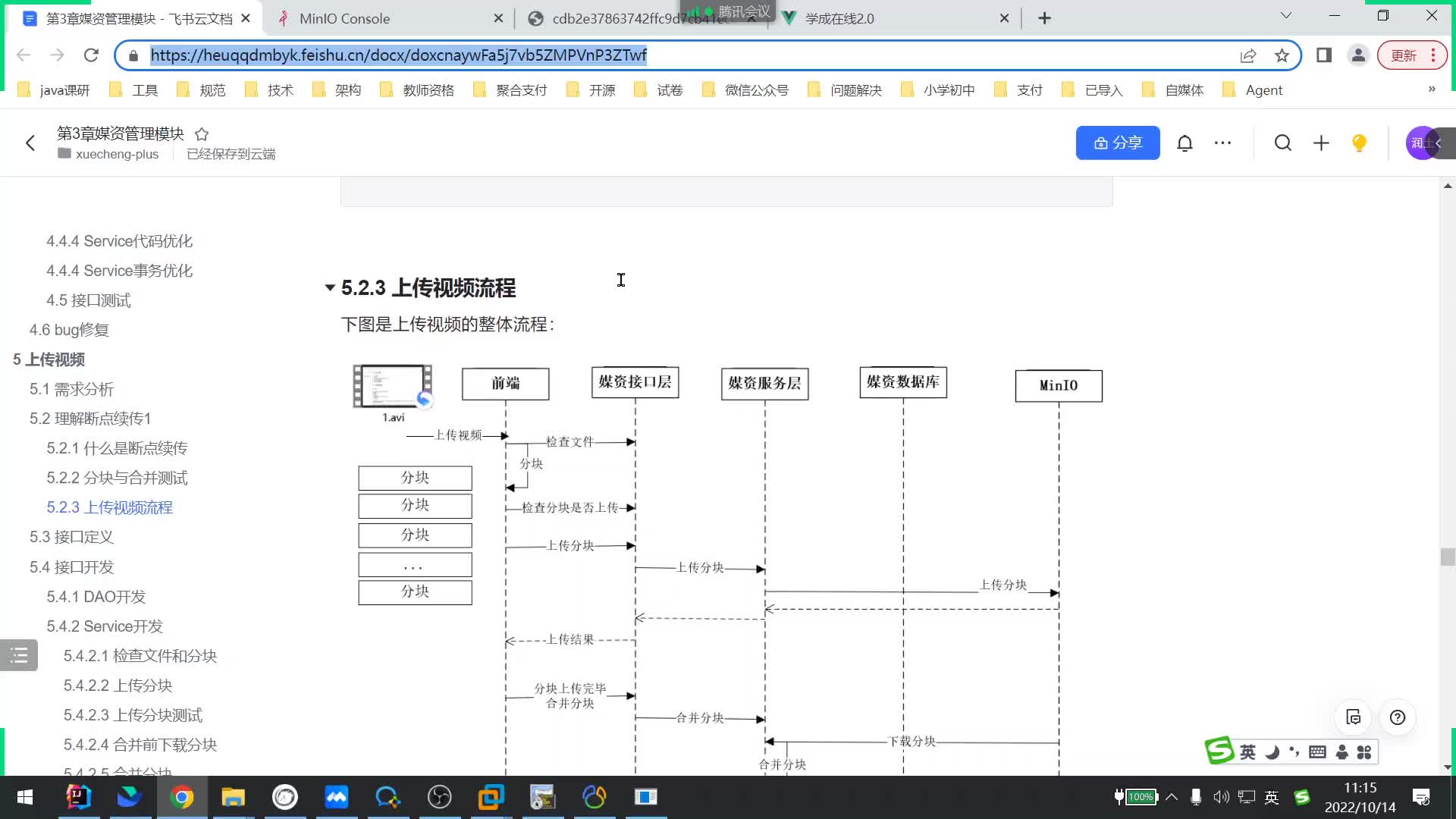The image size is (1456, 819).
Task: Go to outline item 4.4.4 Service代码优化
Action: [119, 241]
